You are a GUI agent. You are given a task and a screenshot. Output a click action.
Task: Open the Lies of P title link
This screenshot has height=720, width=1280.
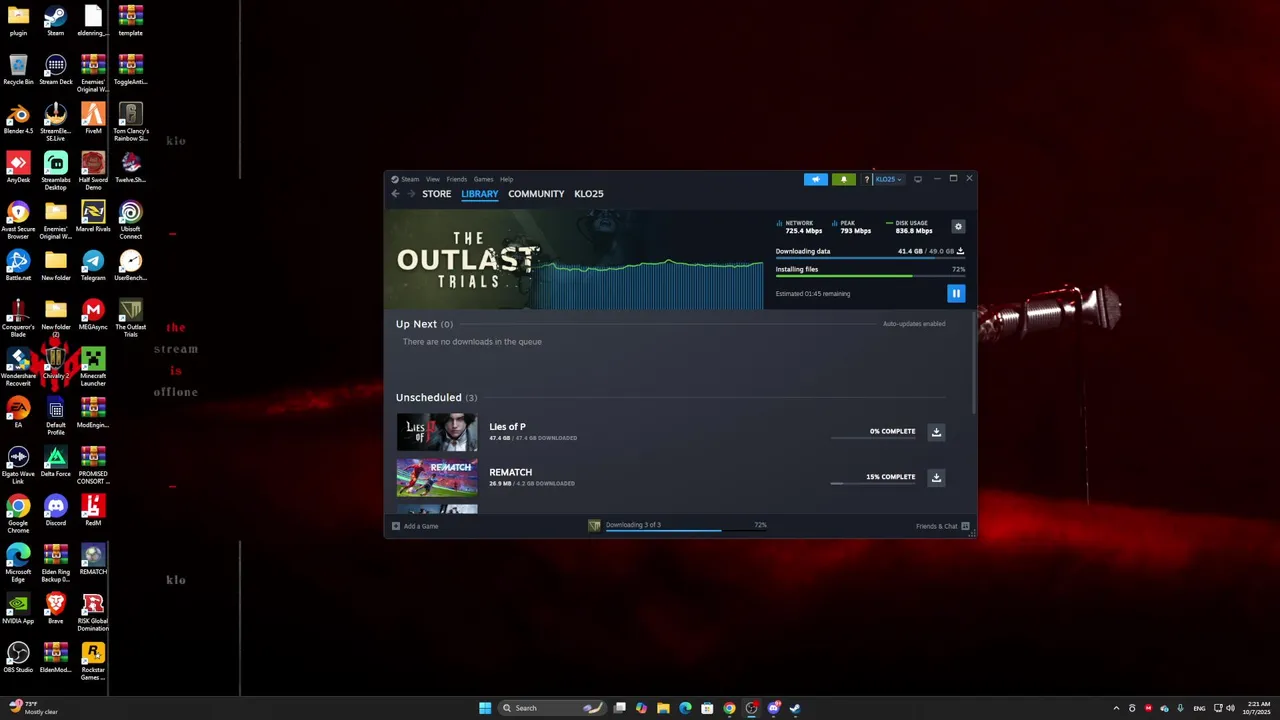pyautogui.click(x=507, y=427)
